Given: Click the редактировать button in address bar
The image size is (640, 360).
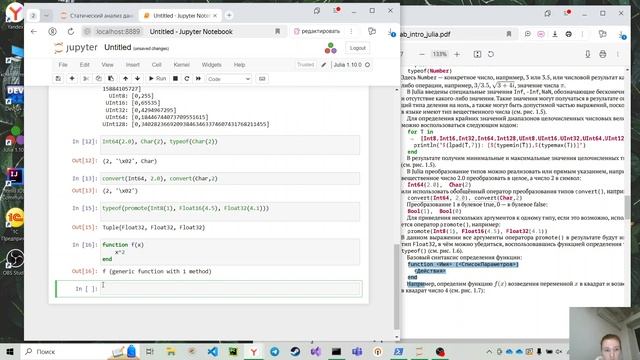Looking at the screenshot, I should click(x=317, y=31).
